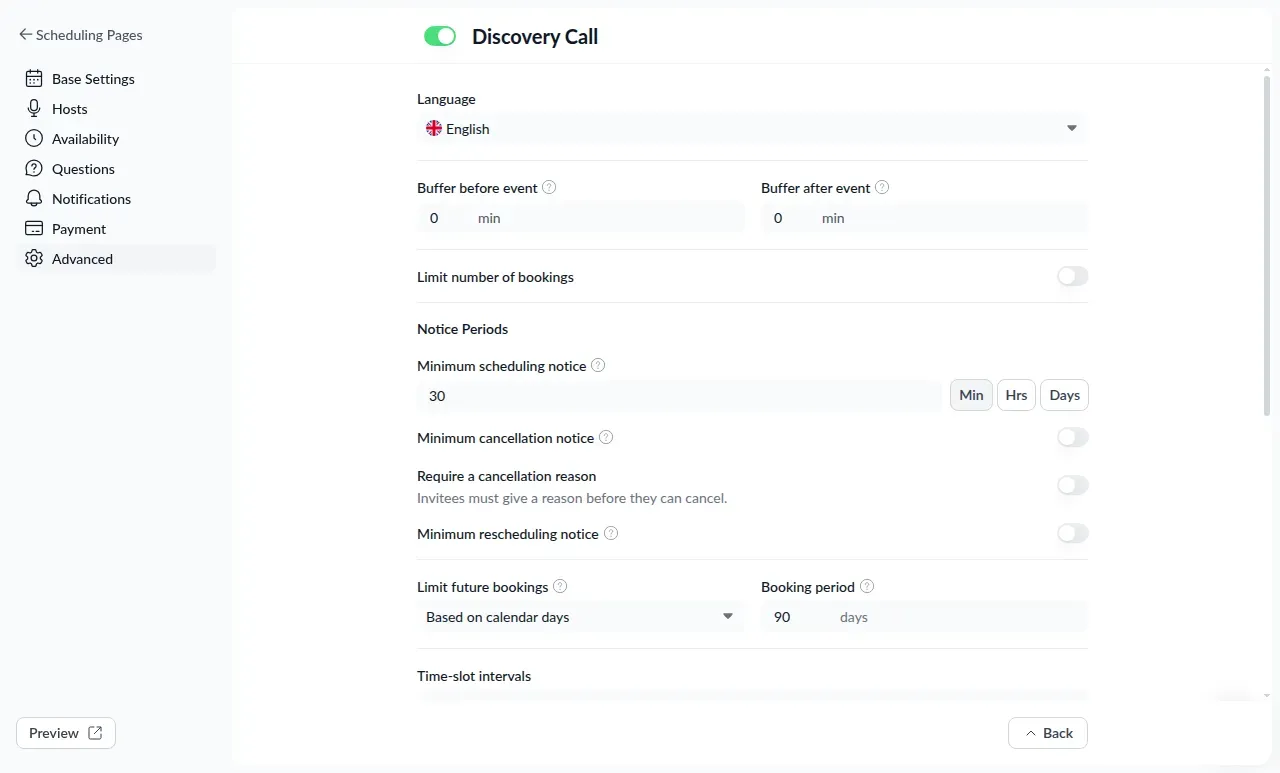Select the Hrs unit for scheduling notice
The width and height of the screenshot is (1280, 773).
[x=1016, y=395]
